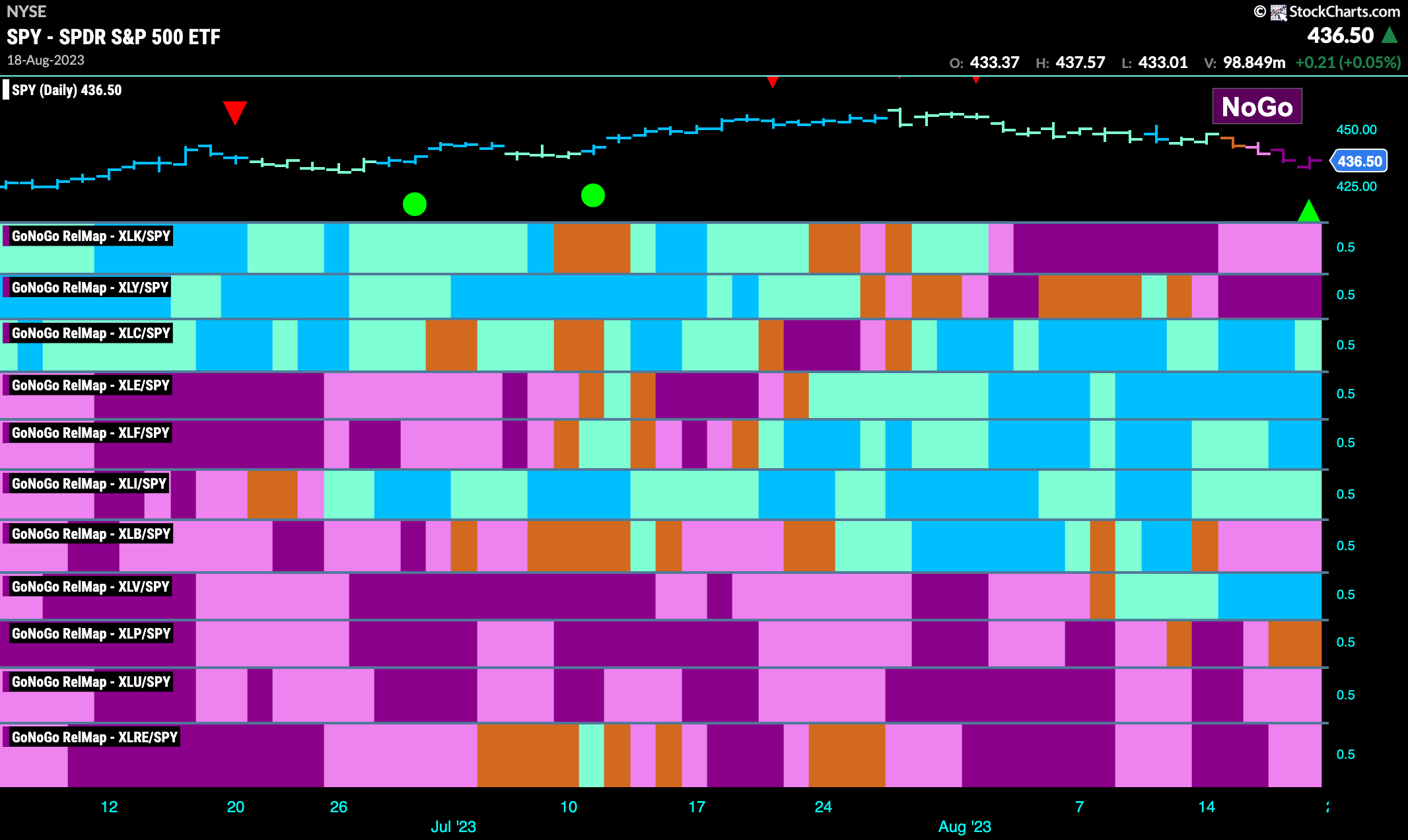This screenshot has height=840, width=1408.
Task: Click the 425.00 price axis label
Action: (1356, 186)
